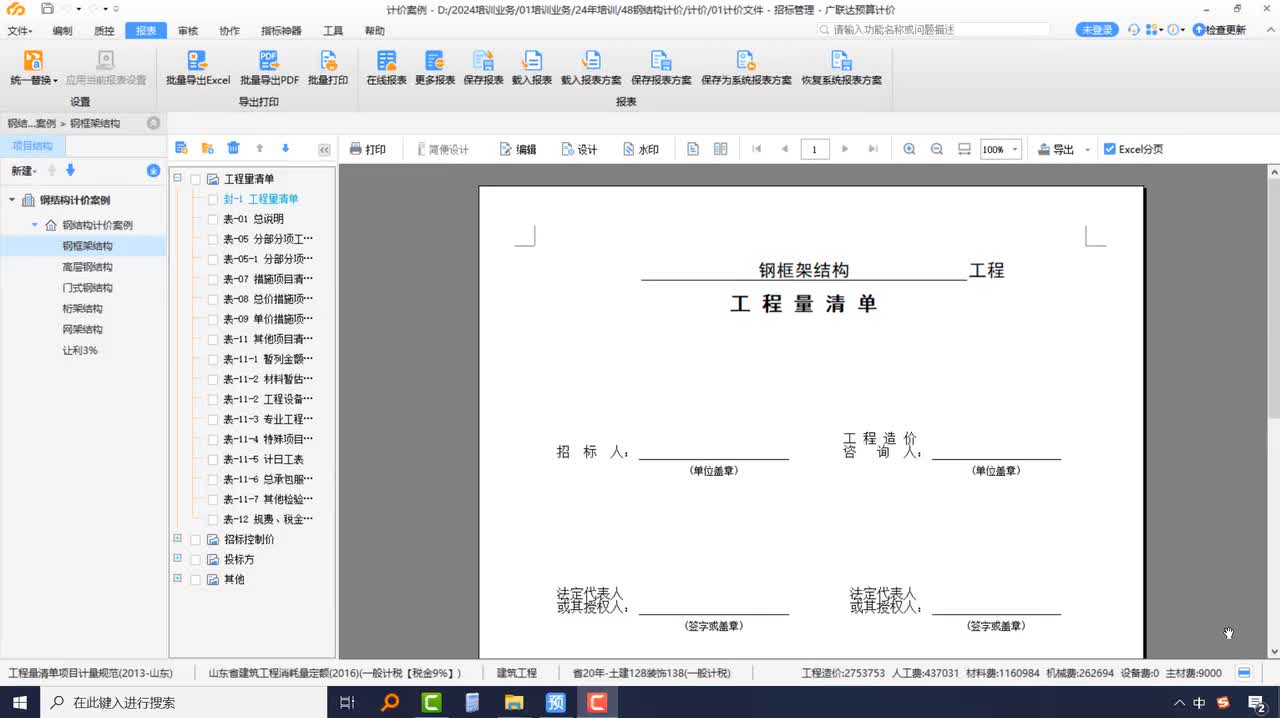Expand the 其他 tree node
Viewport: 1280px width, 718px height.
[178, 578]
